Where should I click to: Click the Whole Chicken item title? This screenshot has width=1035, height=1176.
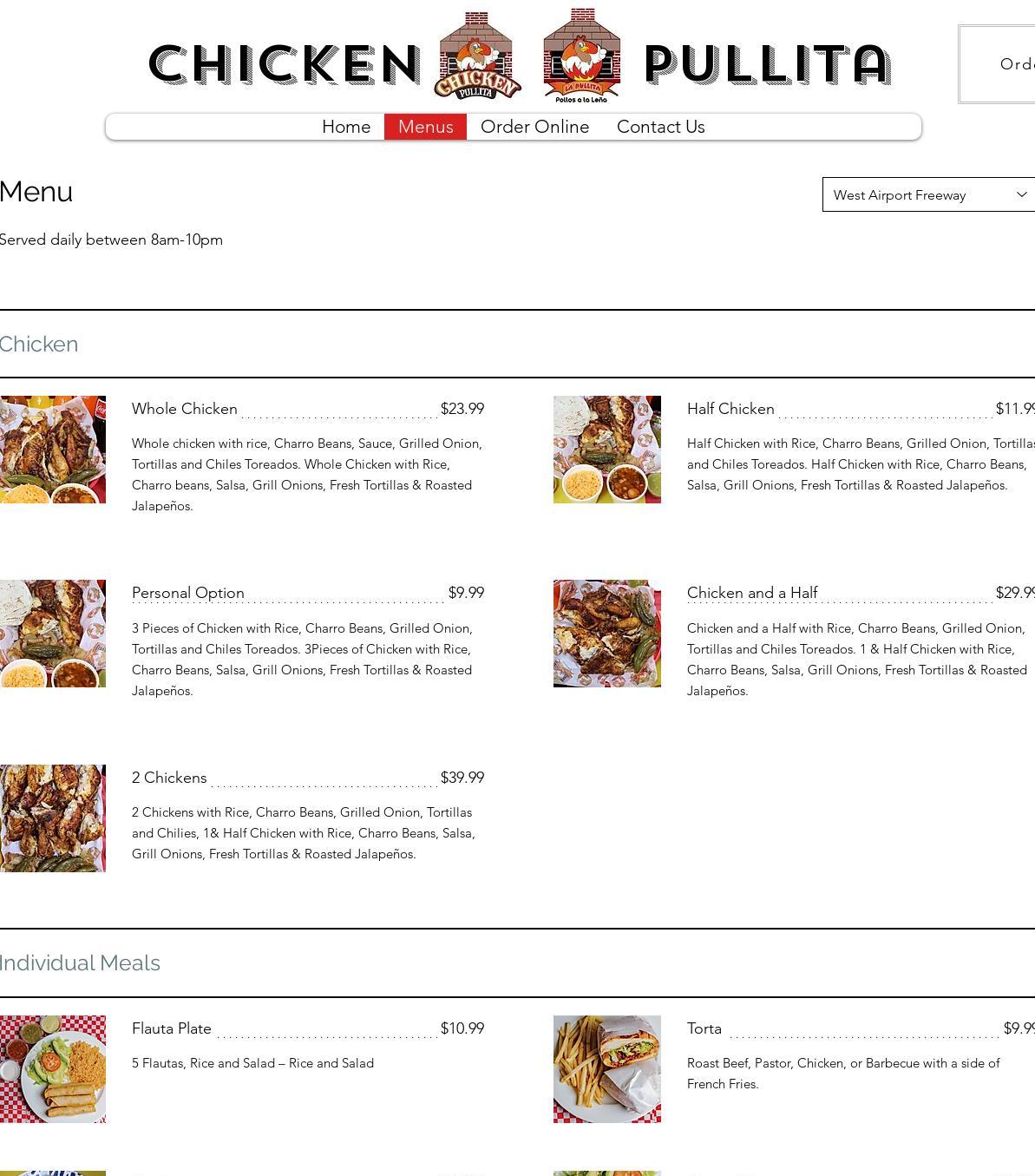185,409
